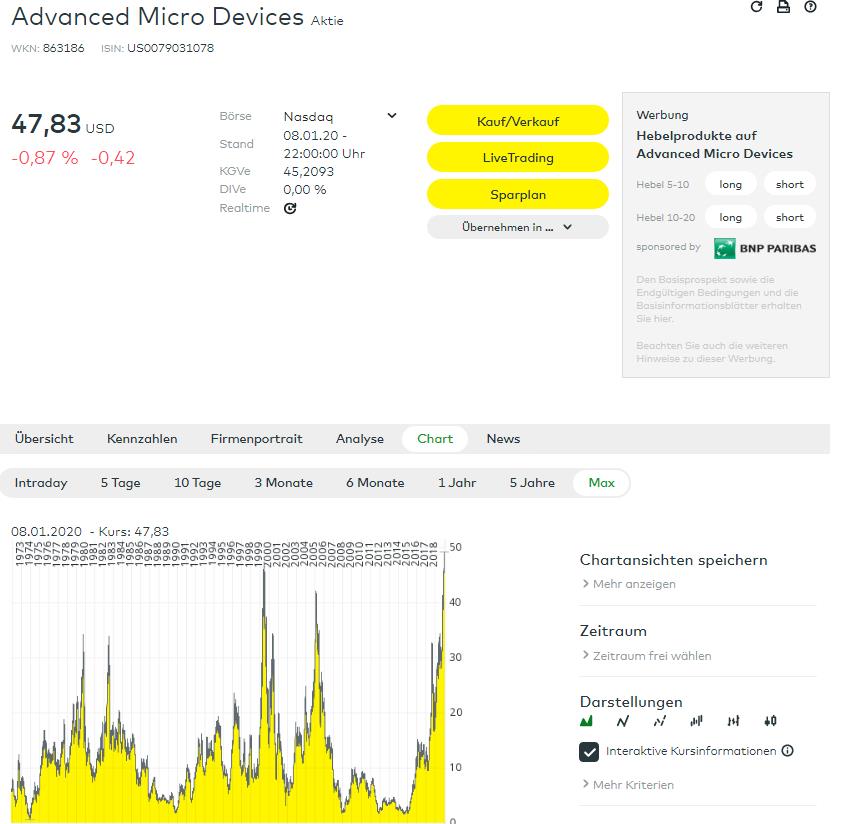Image resolution: width=857 pixels, height=824 pixels.
Task: Open the Übernehmen in dropdown
Action: point(517,226)
